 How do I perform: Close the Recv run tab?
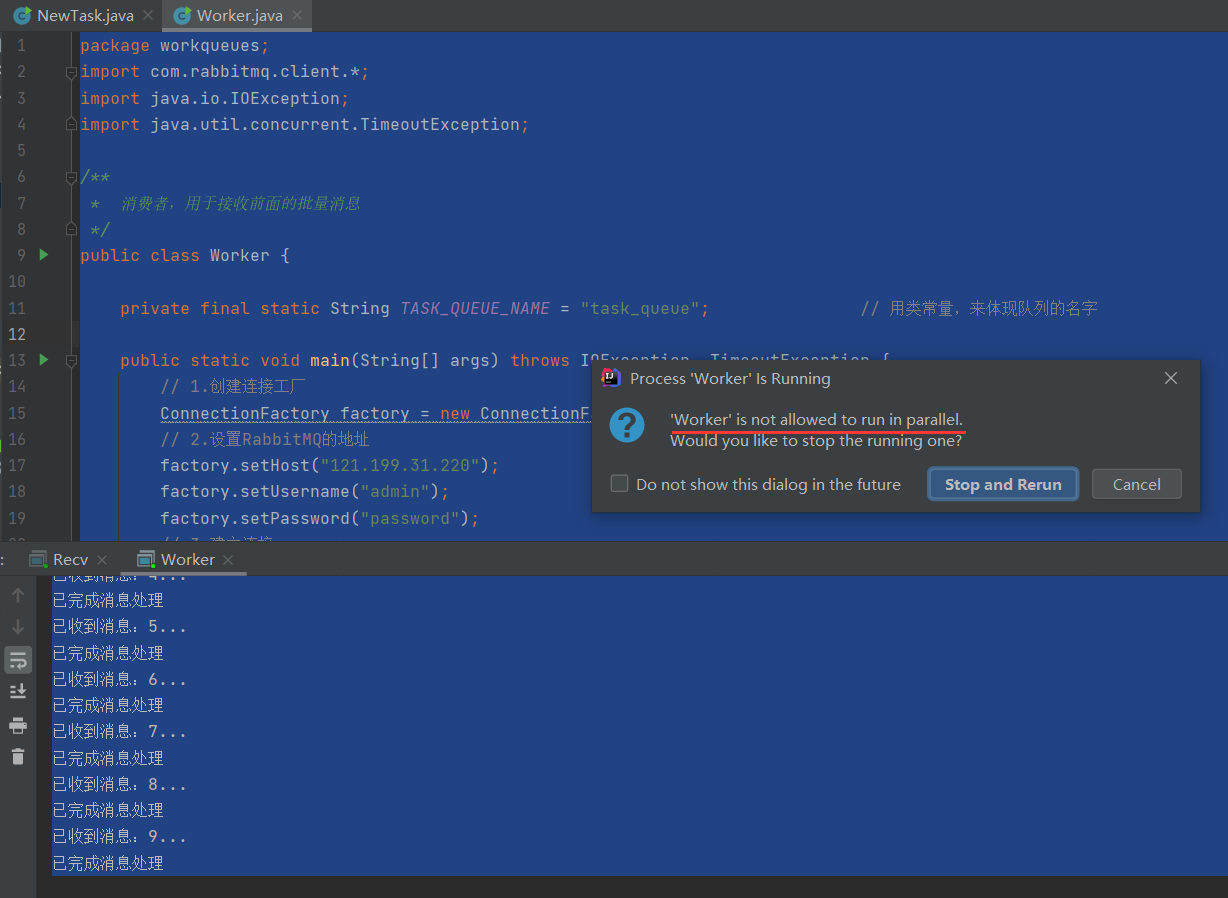click(x=102, y=560)
